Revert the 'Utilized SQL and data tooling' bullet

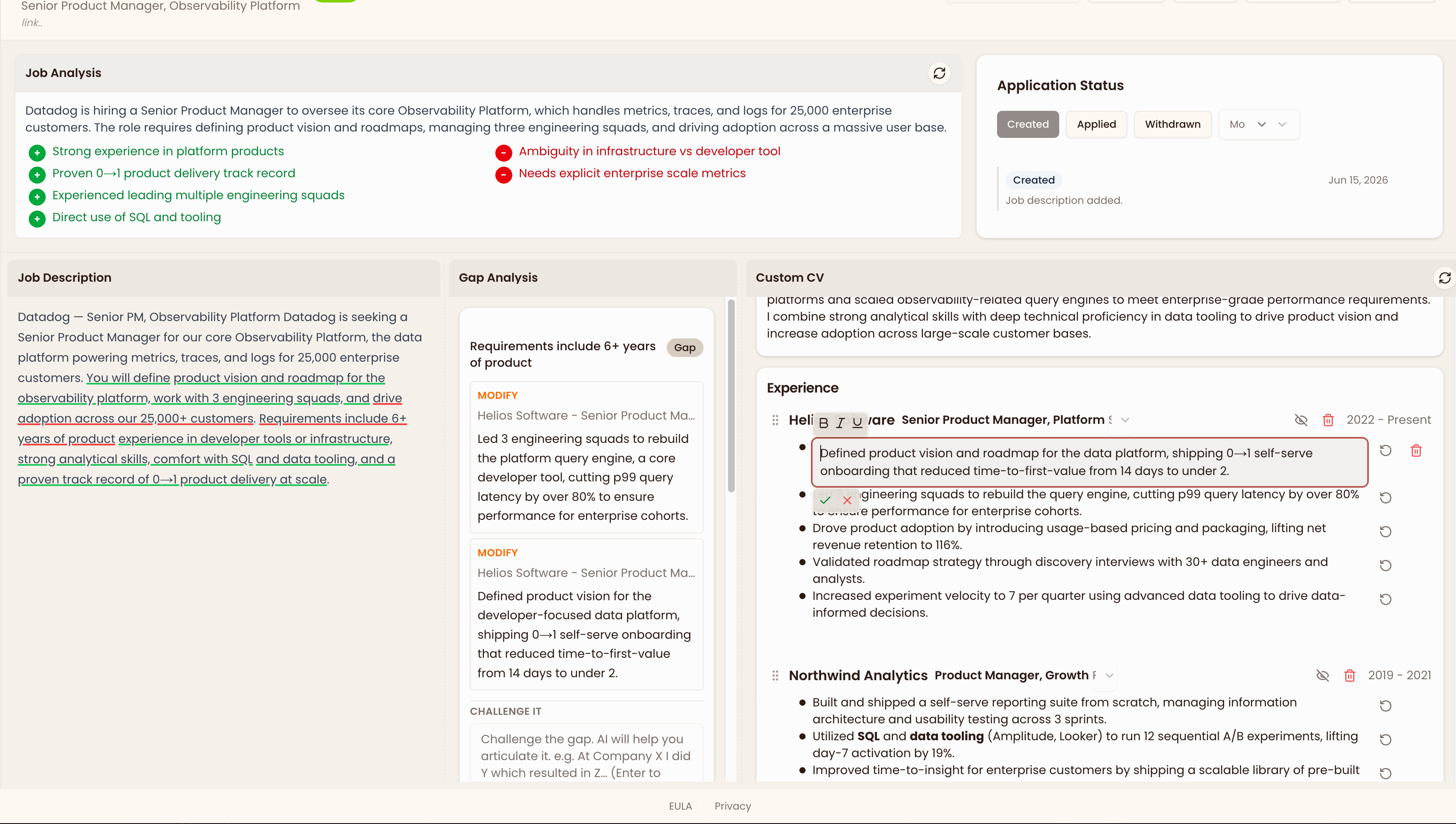tap(1385, 740)
